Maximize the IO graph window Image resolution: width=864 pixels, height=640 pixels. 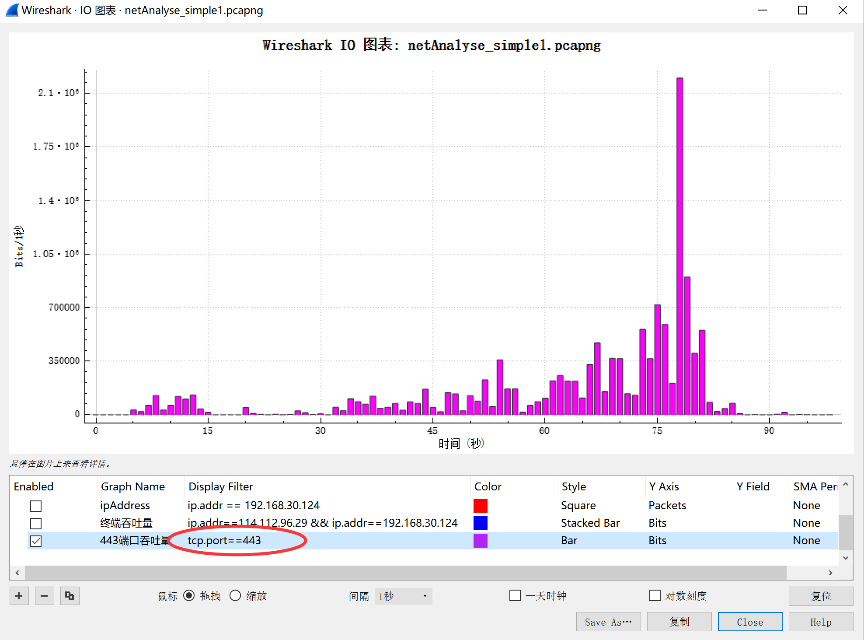click(x=802, y=10)
